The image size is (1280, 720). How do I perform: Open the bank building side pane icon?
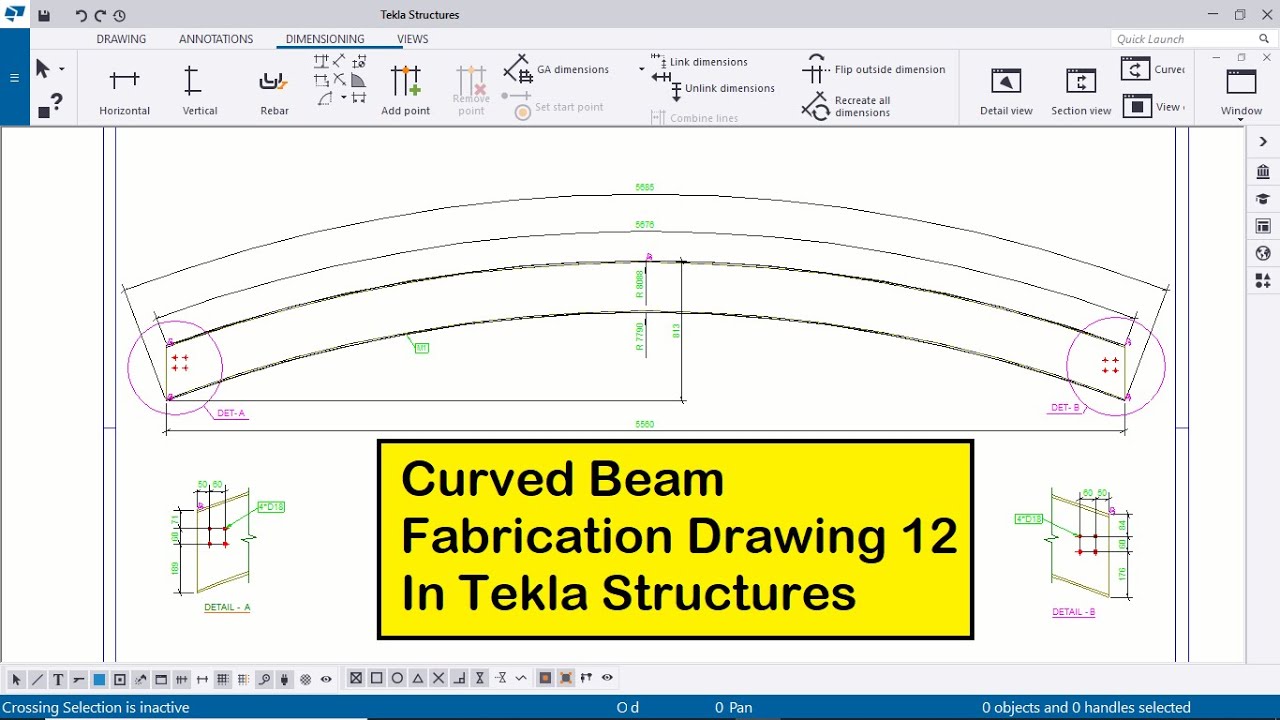[x=1263, y=171]
